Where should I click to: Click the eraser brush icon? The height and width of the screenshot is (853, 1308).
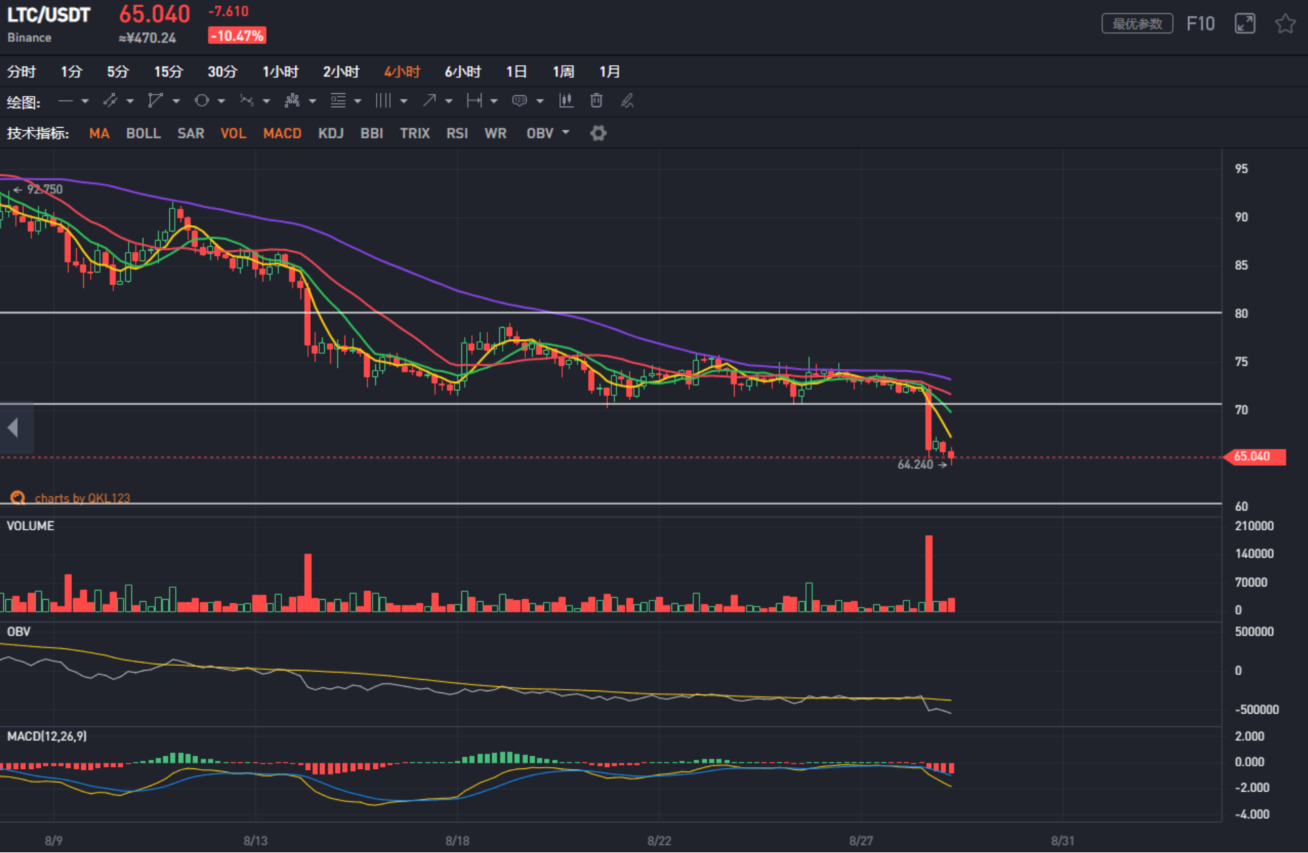(627, 101)
